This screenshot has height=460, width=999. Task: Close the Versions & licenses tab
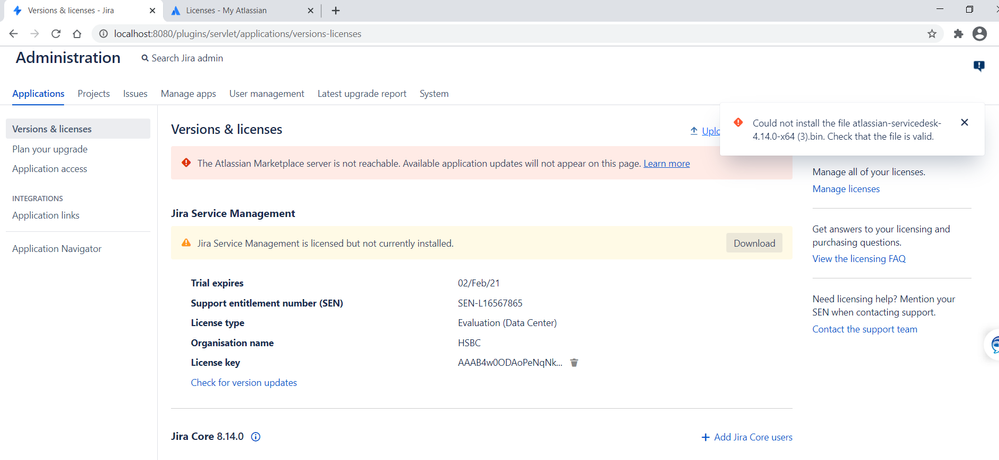152,11
